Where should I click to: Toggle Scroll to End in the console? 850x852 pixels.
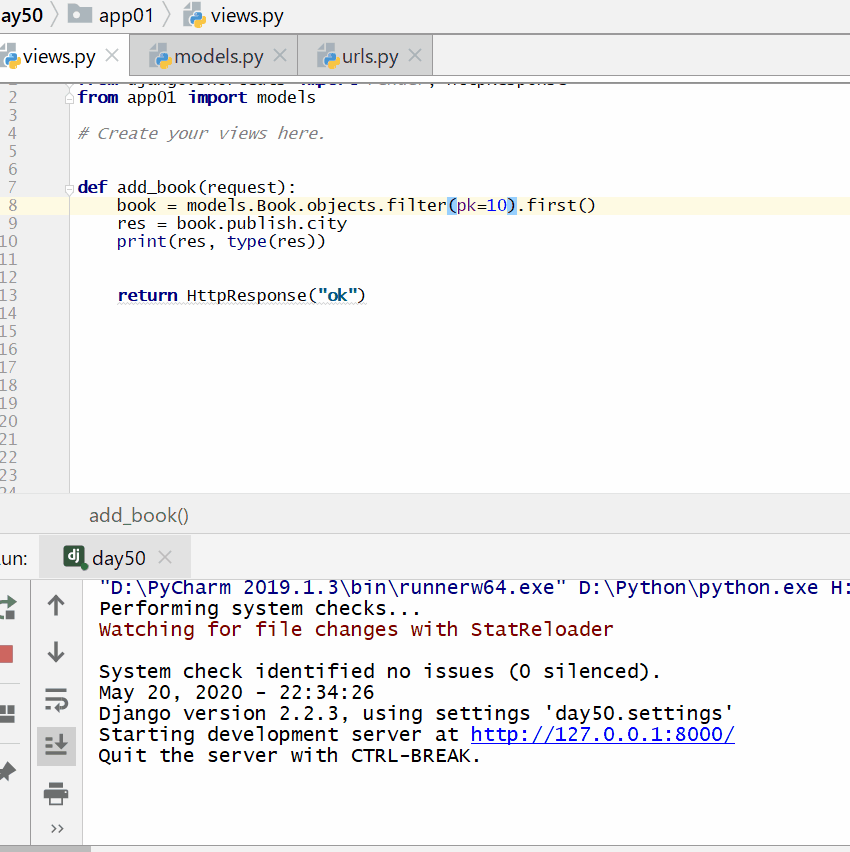click(56, 746)
